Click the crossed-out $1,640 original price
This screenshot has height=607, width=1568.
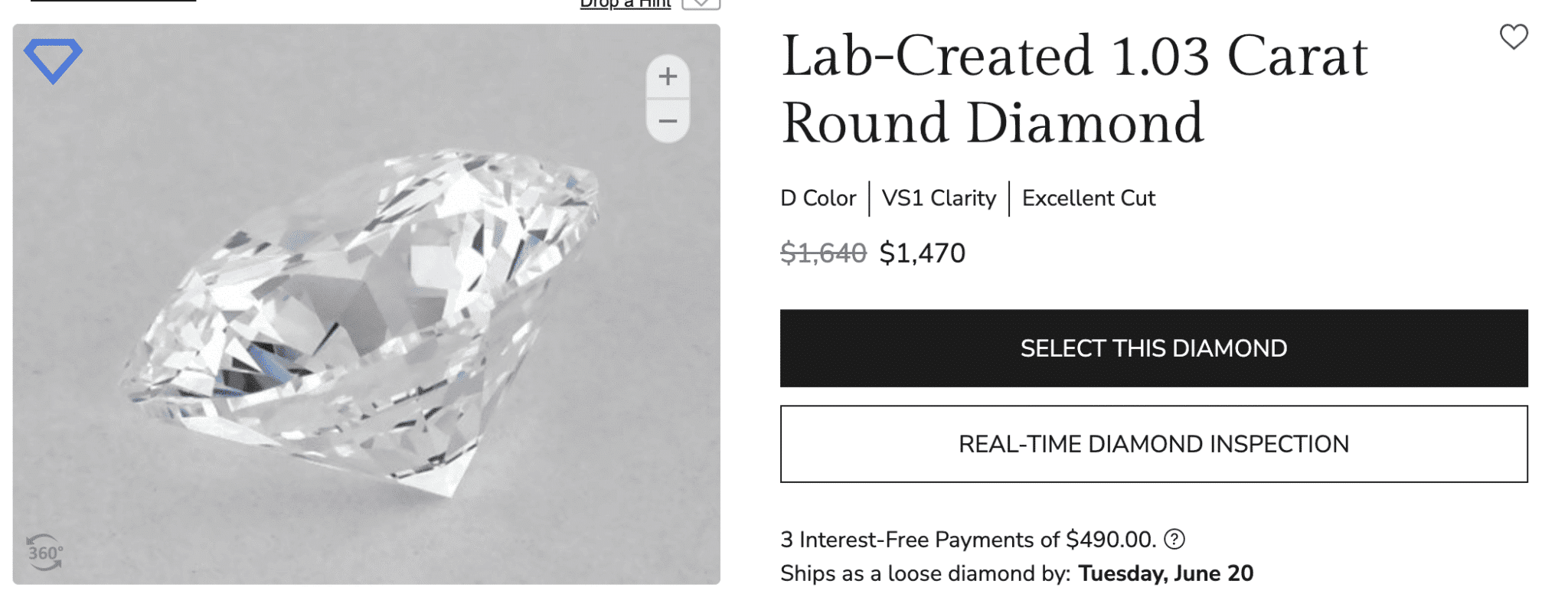pos(822,253)
